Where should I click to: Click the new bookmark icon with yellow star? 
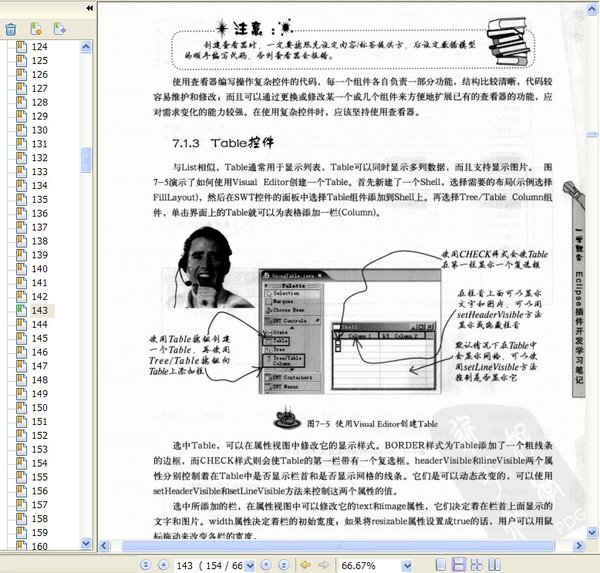[x=36, y=29]
